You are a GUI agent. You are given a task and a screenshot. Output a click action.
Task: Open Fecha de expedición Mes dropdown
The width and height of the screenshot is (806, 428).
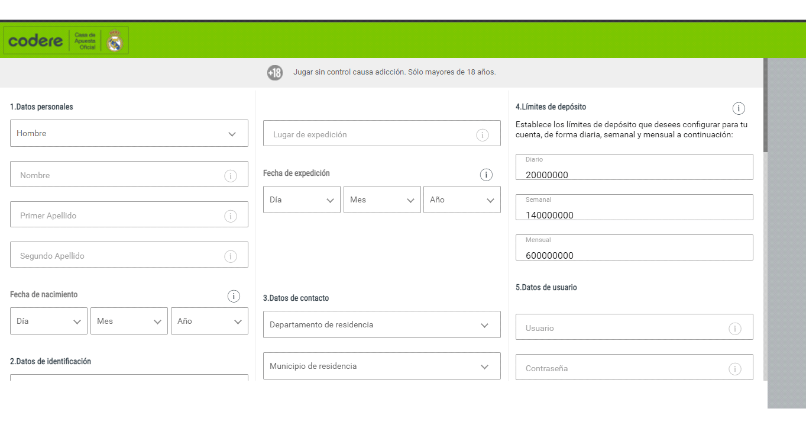click(382, 199)
